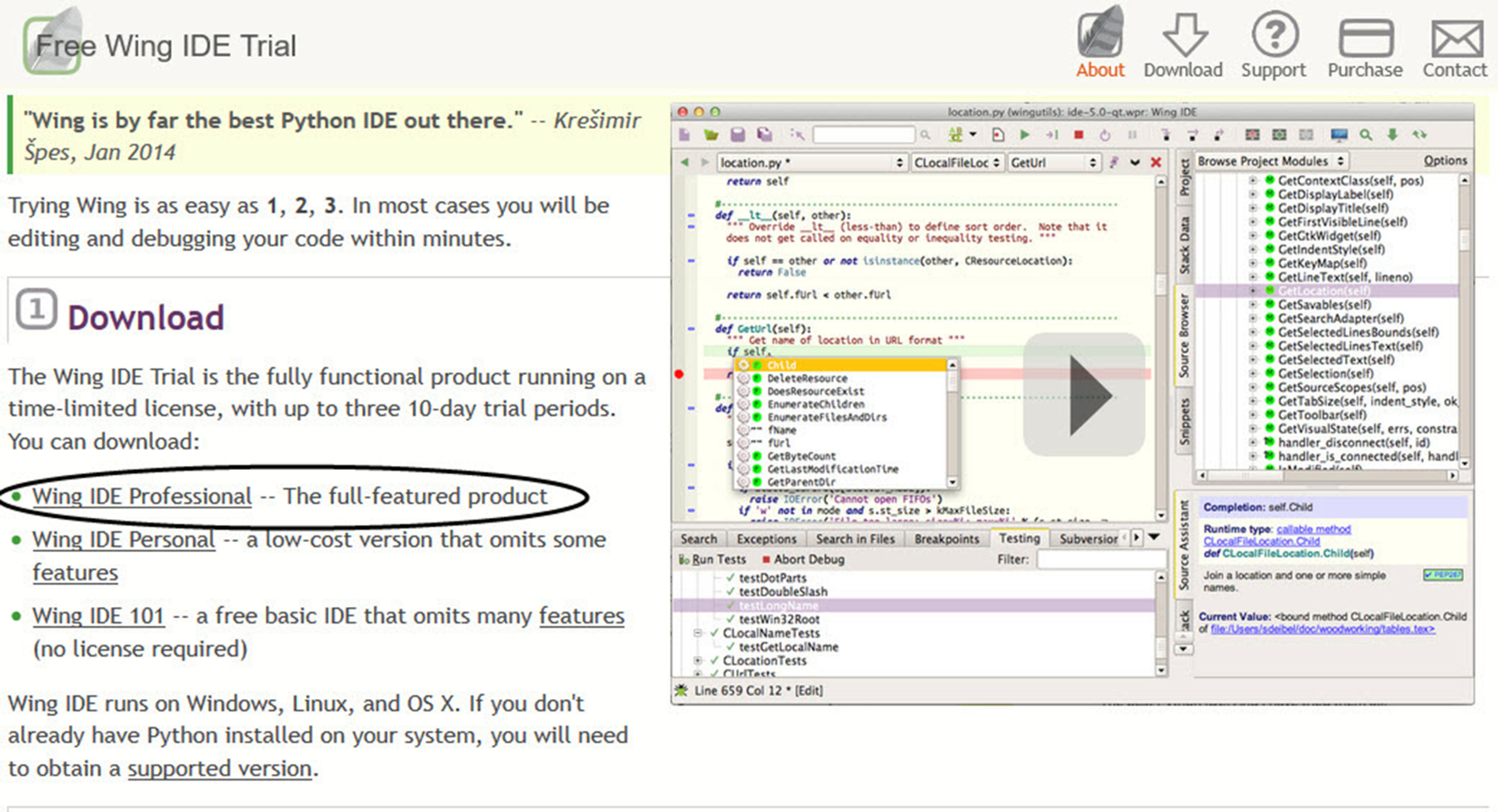
Task: Click Abort Debug button
Action: pos(803,560)
